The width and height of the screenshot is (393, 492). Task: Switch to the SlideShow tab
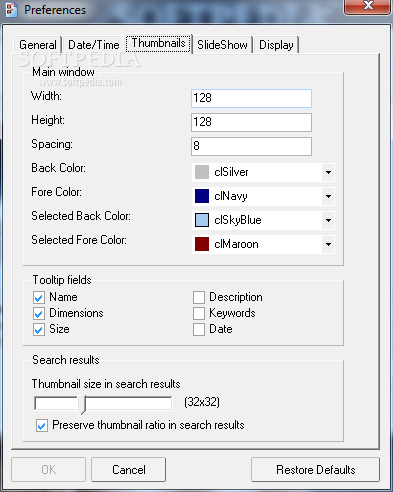tap(222, 45)
